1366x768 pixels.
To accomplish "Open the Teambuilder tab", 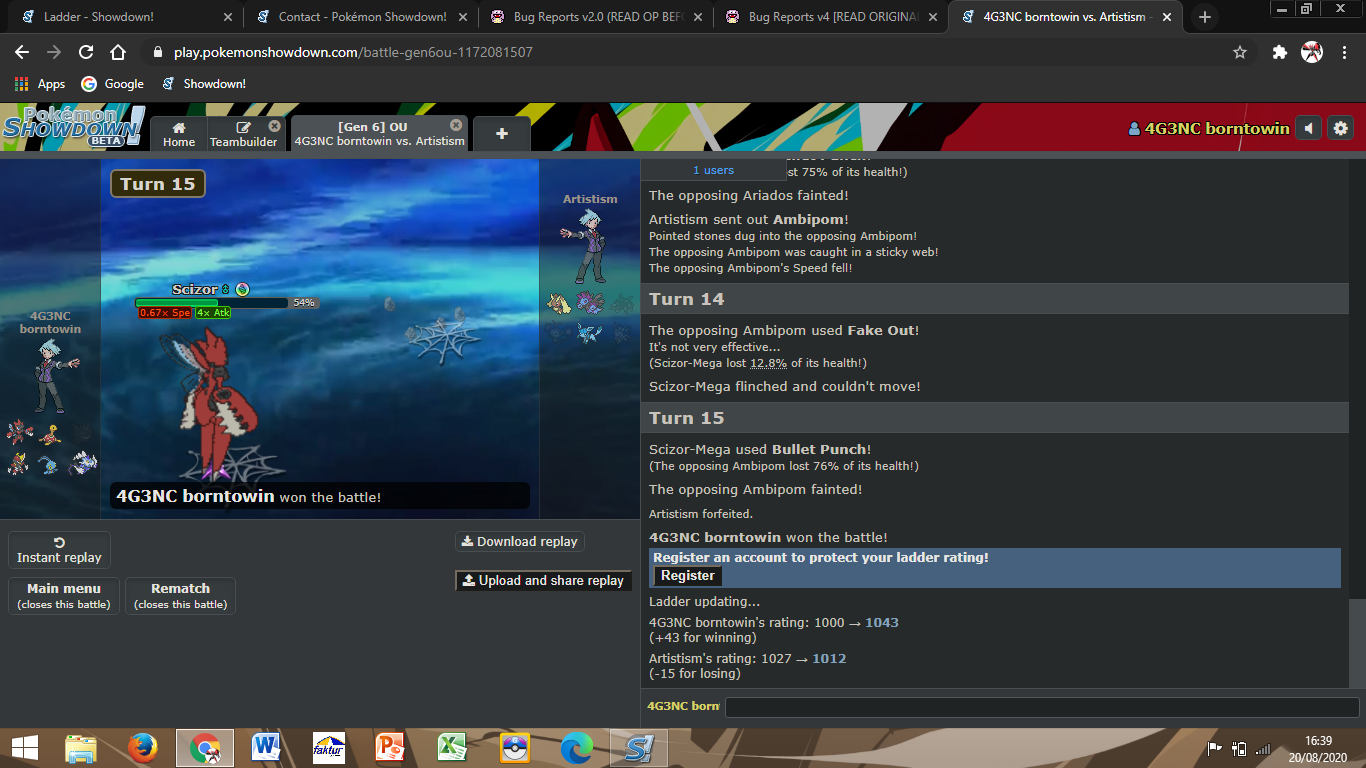I will coord(243,134).
